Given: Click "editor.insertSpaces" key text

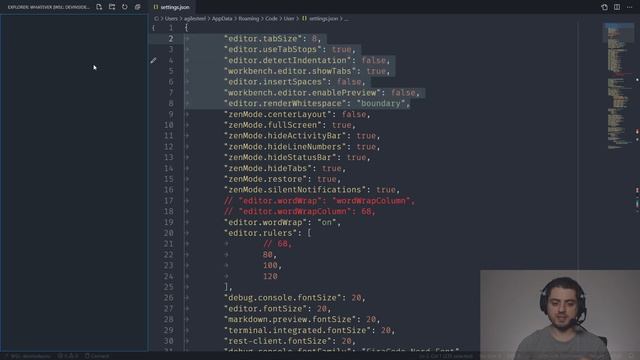Looking at the screenshot, I should point(275,82).
